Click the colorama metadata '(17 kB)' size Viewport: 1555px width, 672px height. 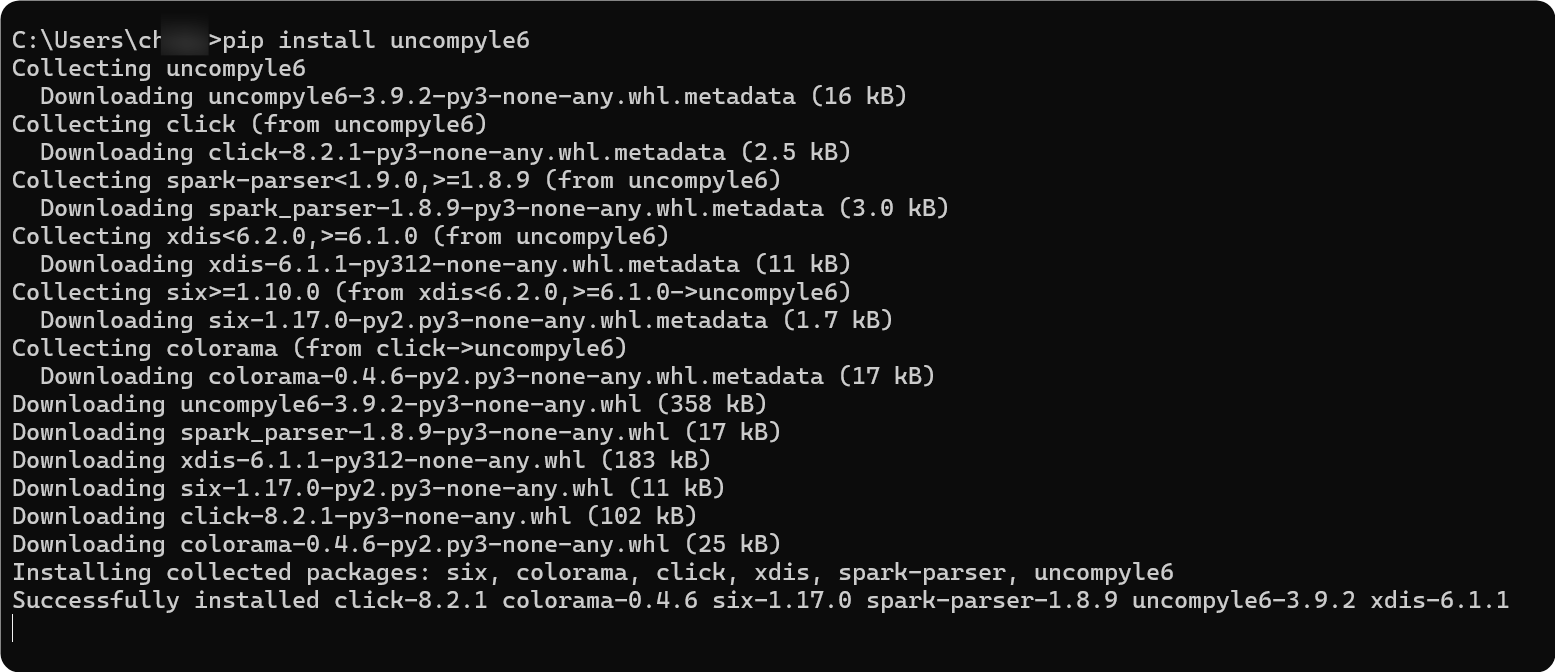[886, 377]
